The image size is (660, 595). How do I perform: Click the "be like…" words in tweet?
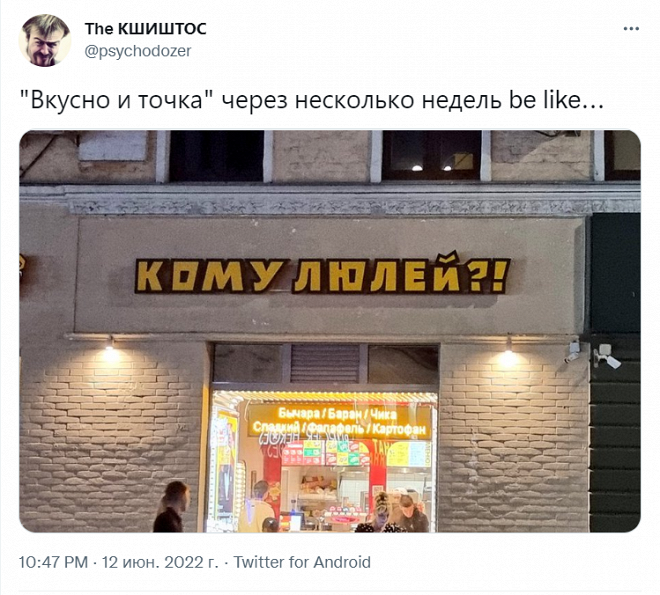click(x=556, y=100)
